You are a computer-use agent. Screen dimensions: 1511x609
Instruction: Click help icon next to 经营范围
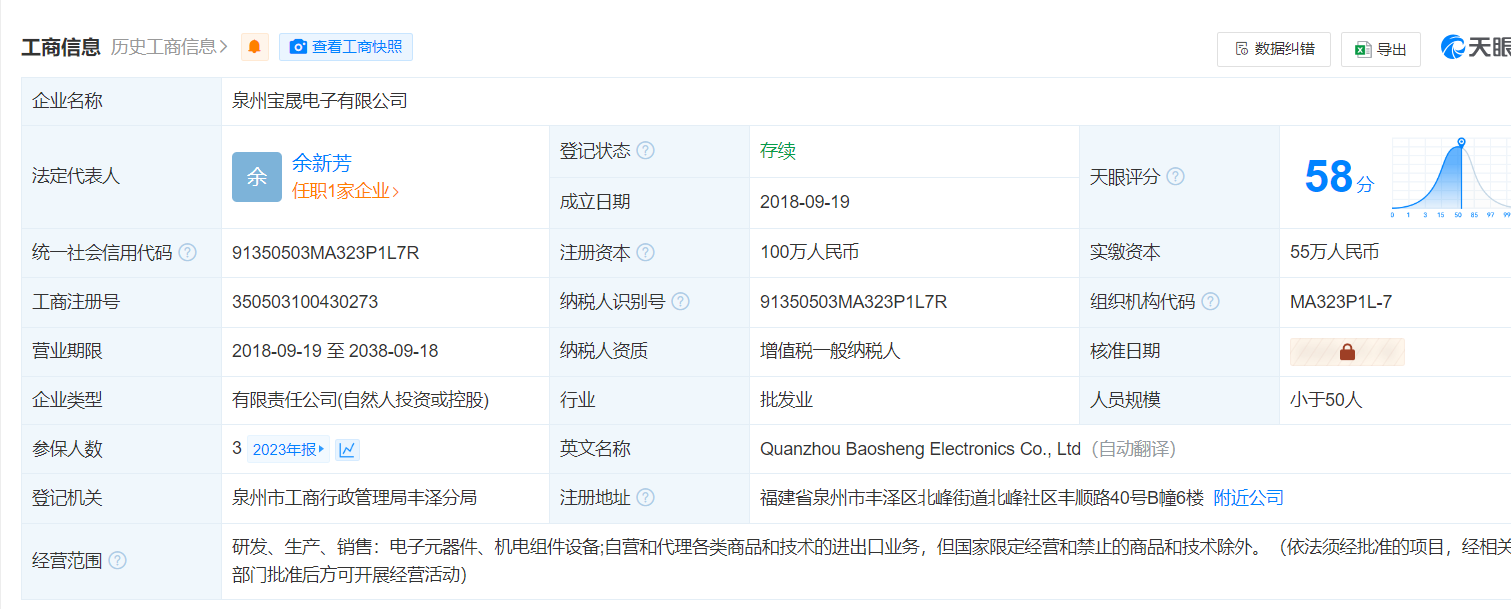[x=118, y=561]
